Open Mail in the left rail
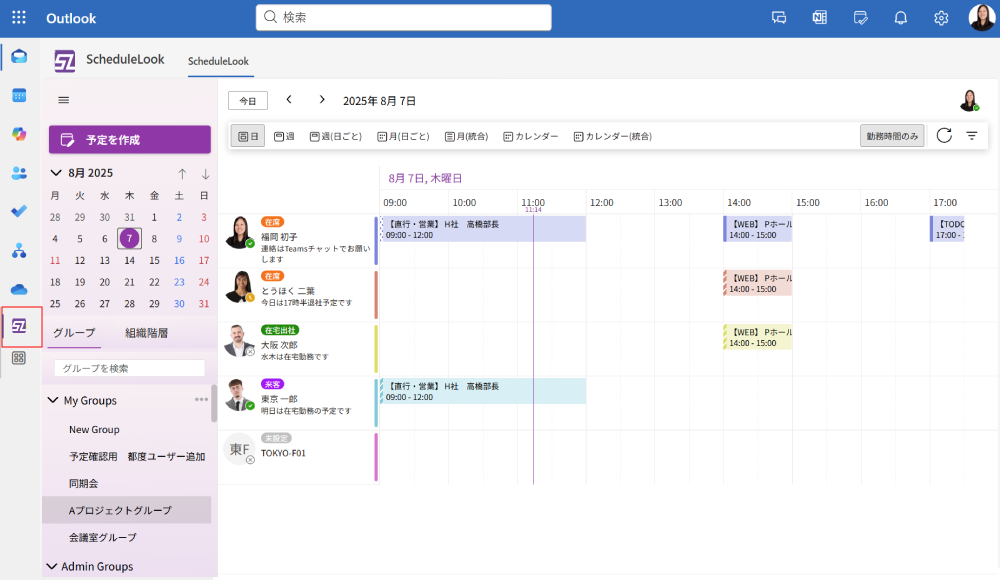Viewport: 1000px width, 580px height. (19, 57)
